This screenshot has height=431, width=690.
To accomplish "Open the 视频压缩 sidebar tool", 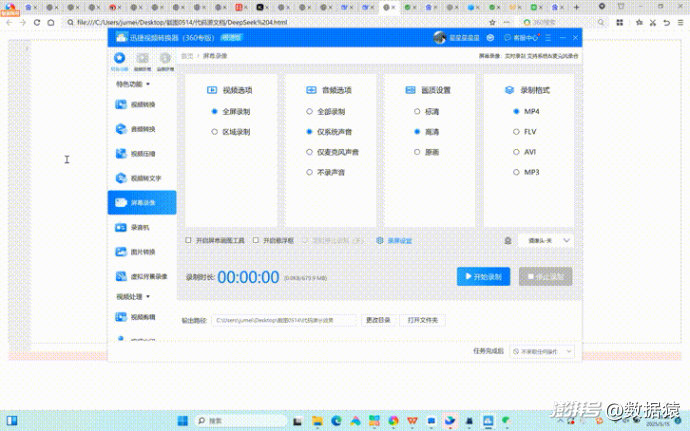I will point(142,154).
